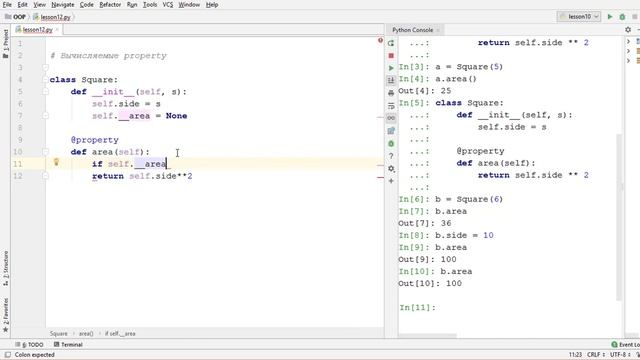Open console settings gear in left strip
The image size is (640, 360).
coord(391,168)
